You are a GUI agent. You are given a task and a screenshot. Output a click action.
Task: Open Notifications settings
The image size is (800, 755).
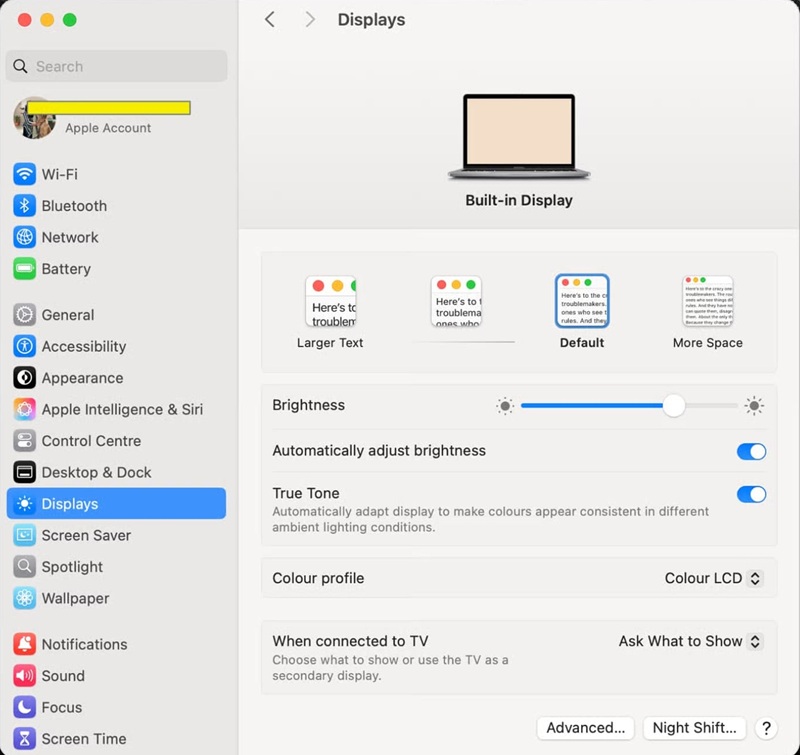coord(116,644)
